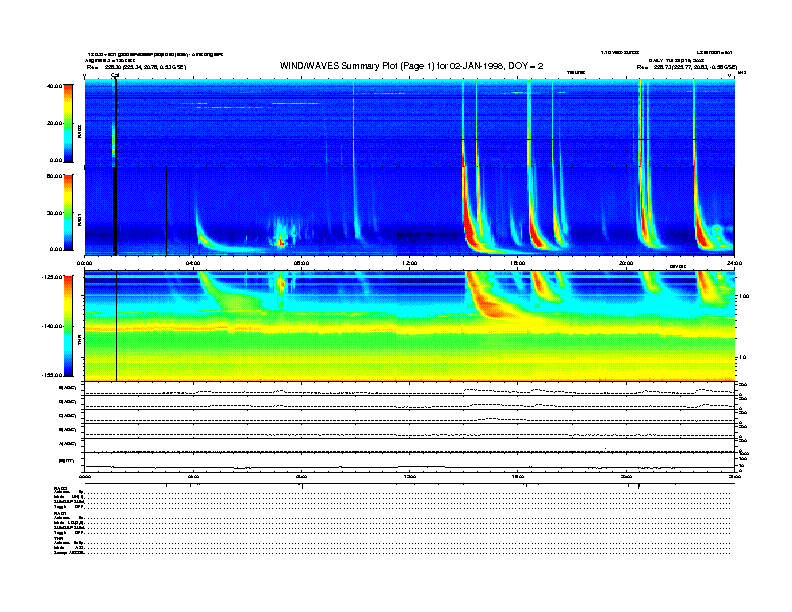Click the 12:00 time axis label
Screen dimensions: 792x612
(x=409, y=262)
